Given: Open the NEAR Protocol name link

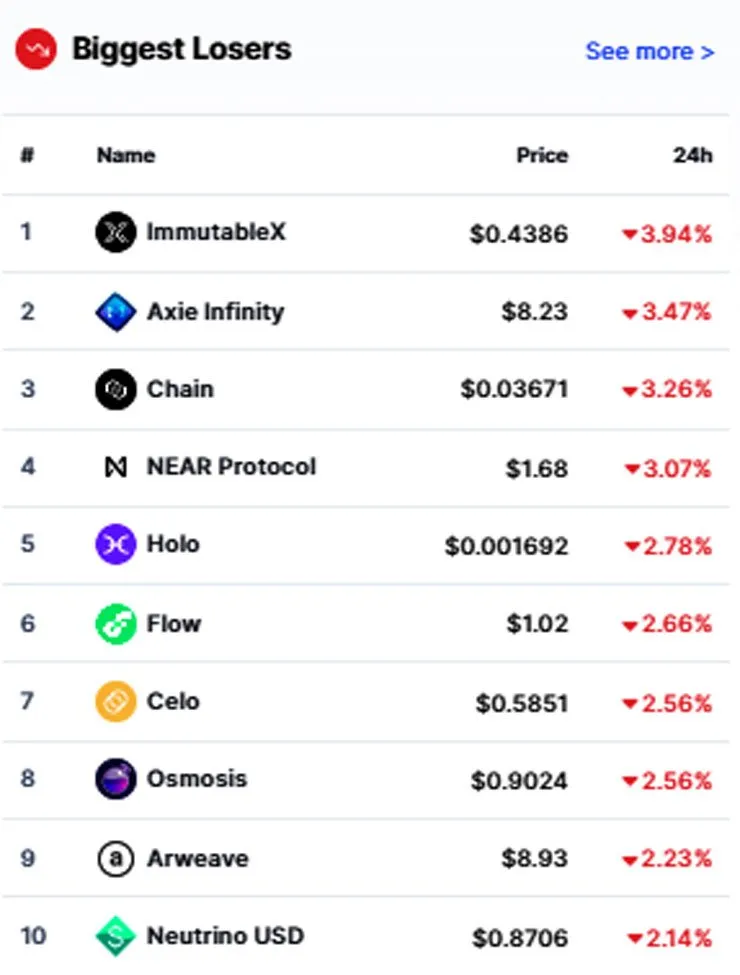Looking at the screenshot, I should pyautogui.click(x=231, y=466).
